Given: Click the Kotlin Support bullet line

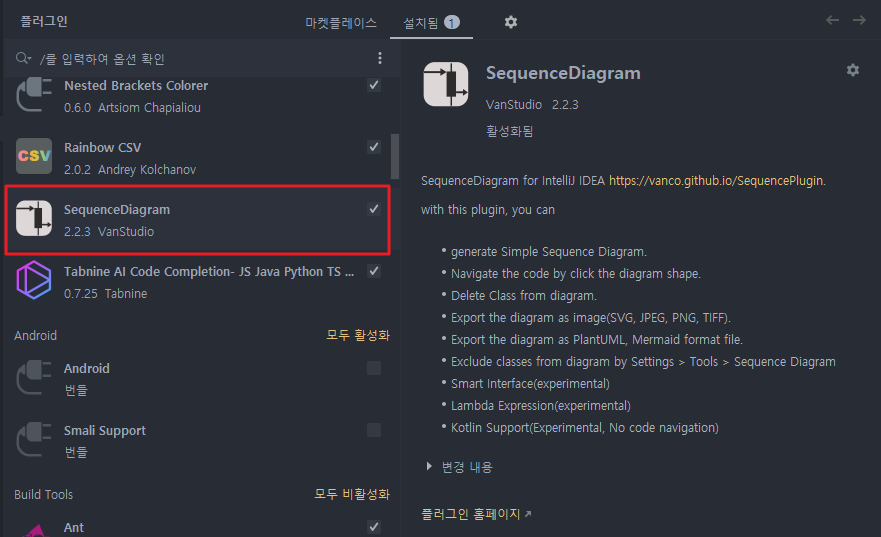Looking at the screenshot, I should pyautogui.click(x=584, y=427).
